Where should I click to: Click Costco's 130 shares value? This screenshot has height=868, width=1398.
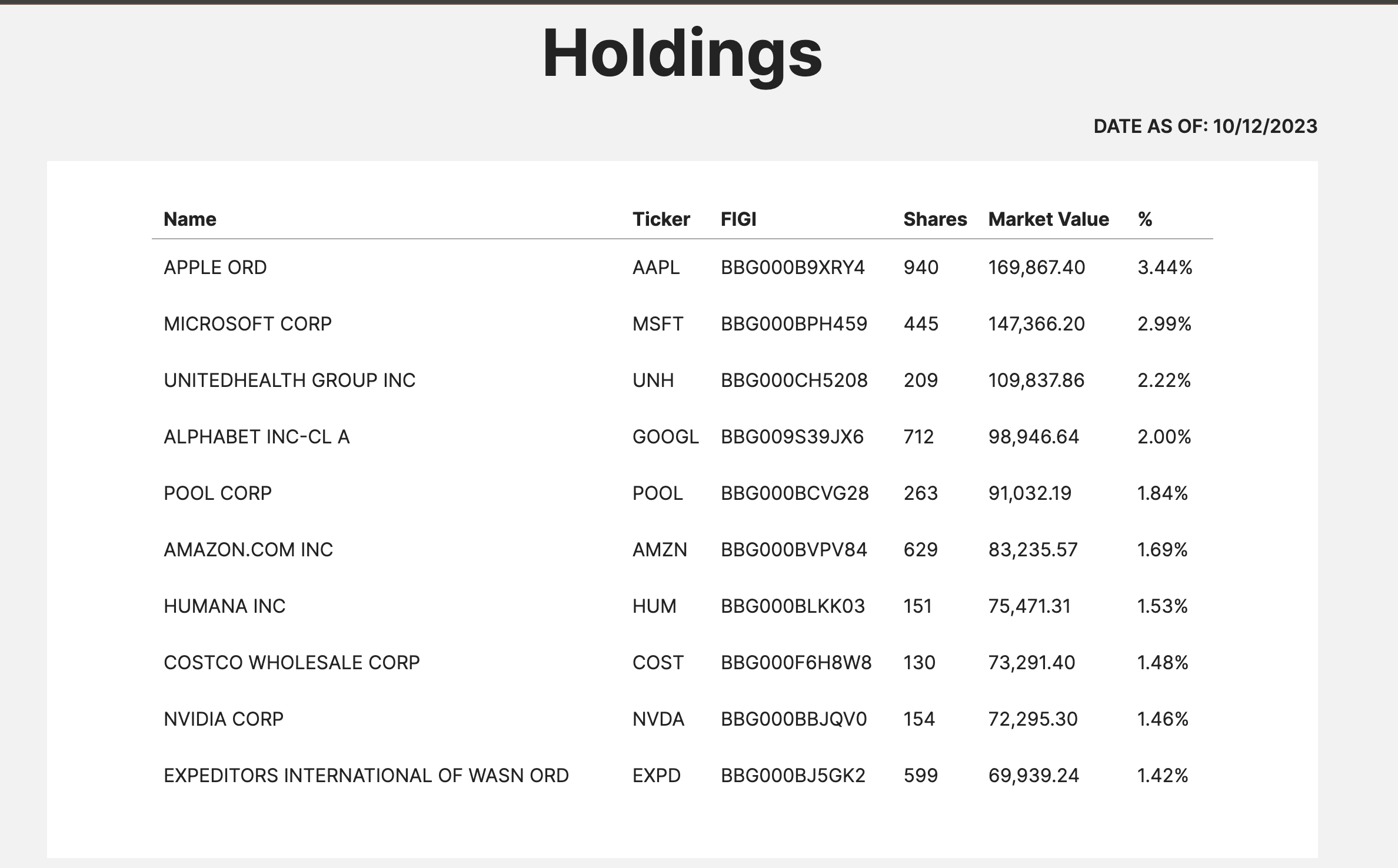[919, 663]
